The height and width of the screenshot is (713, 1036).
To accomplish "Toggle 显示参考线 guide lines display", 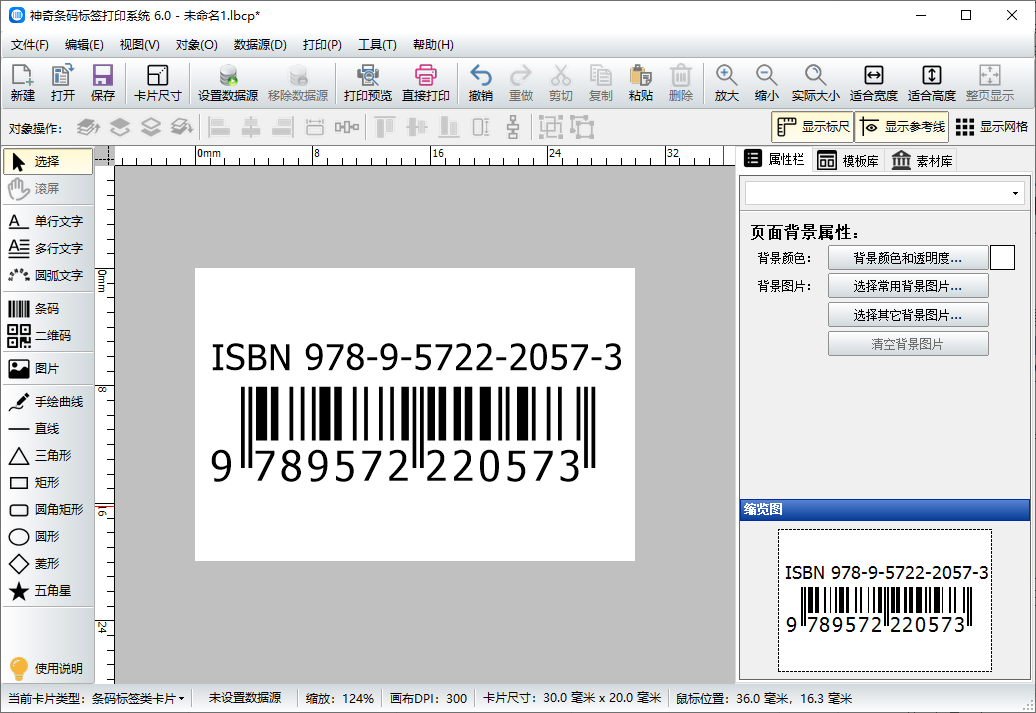I will tap(902, 127).
